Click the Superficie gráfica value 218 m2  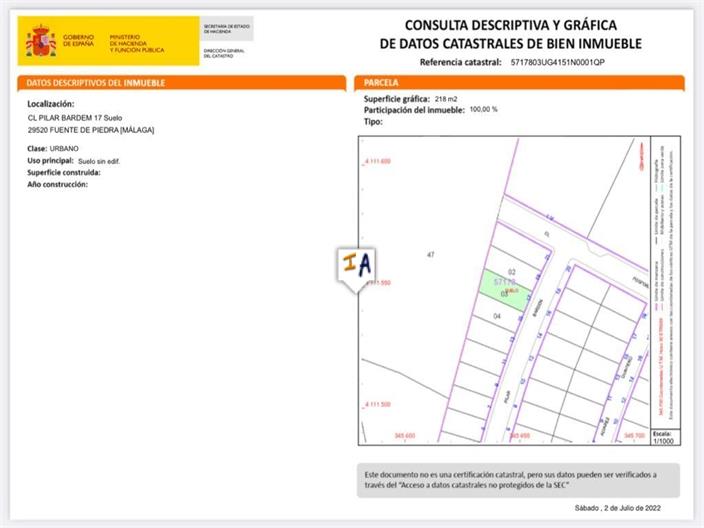pyautogui.click(x=446, y=99)
